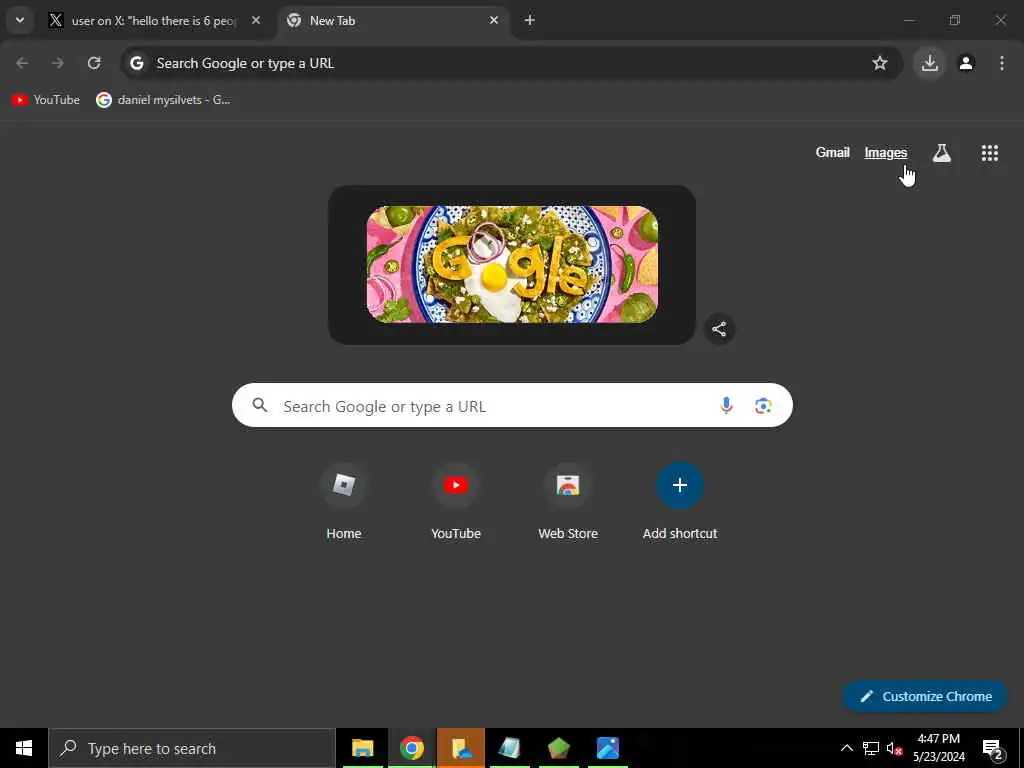Open the Gmail link
Viewport: 1024px width, 768px height.
833,152
